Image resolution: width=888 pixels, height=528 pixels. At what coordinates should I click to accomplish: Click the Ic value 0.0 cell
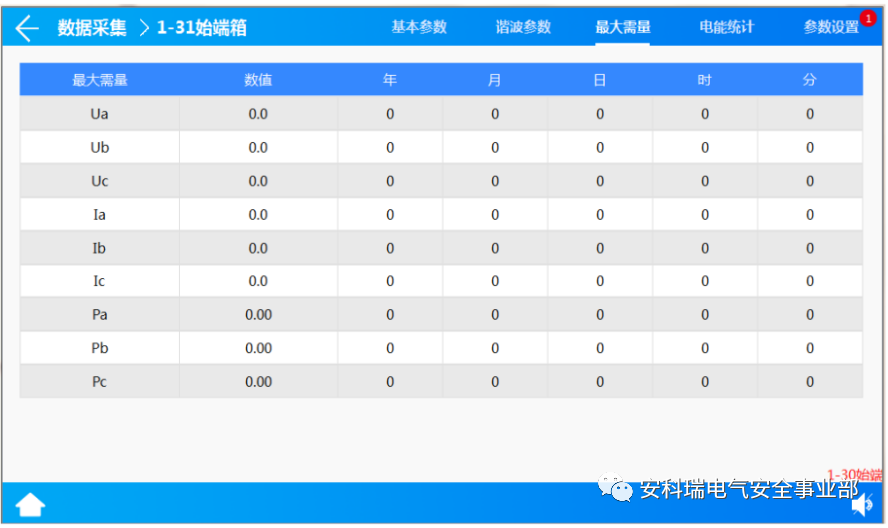click(x=258, y=281)
